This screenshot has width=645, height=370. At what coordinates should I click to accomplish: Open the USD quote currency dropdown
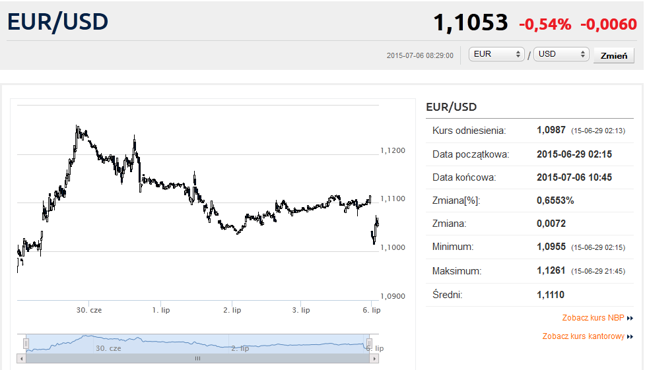(x=561, y=54)
